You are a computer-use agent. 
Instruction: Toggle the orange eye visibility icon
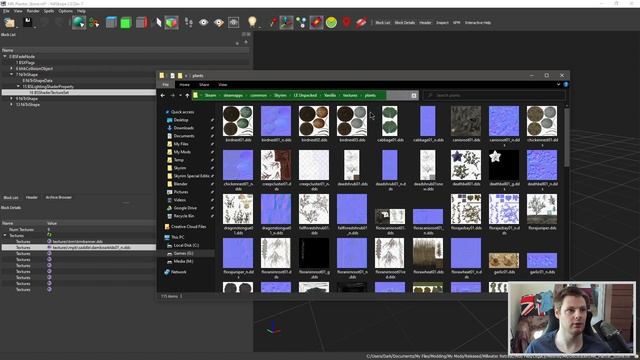[219, 22]
